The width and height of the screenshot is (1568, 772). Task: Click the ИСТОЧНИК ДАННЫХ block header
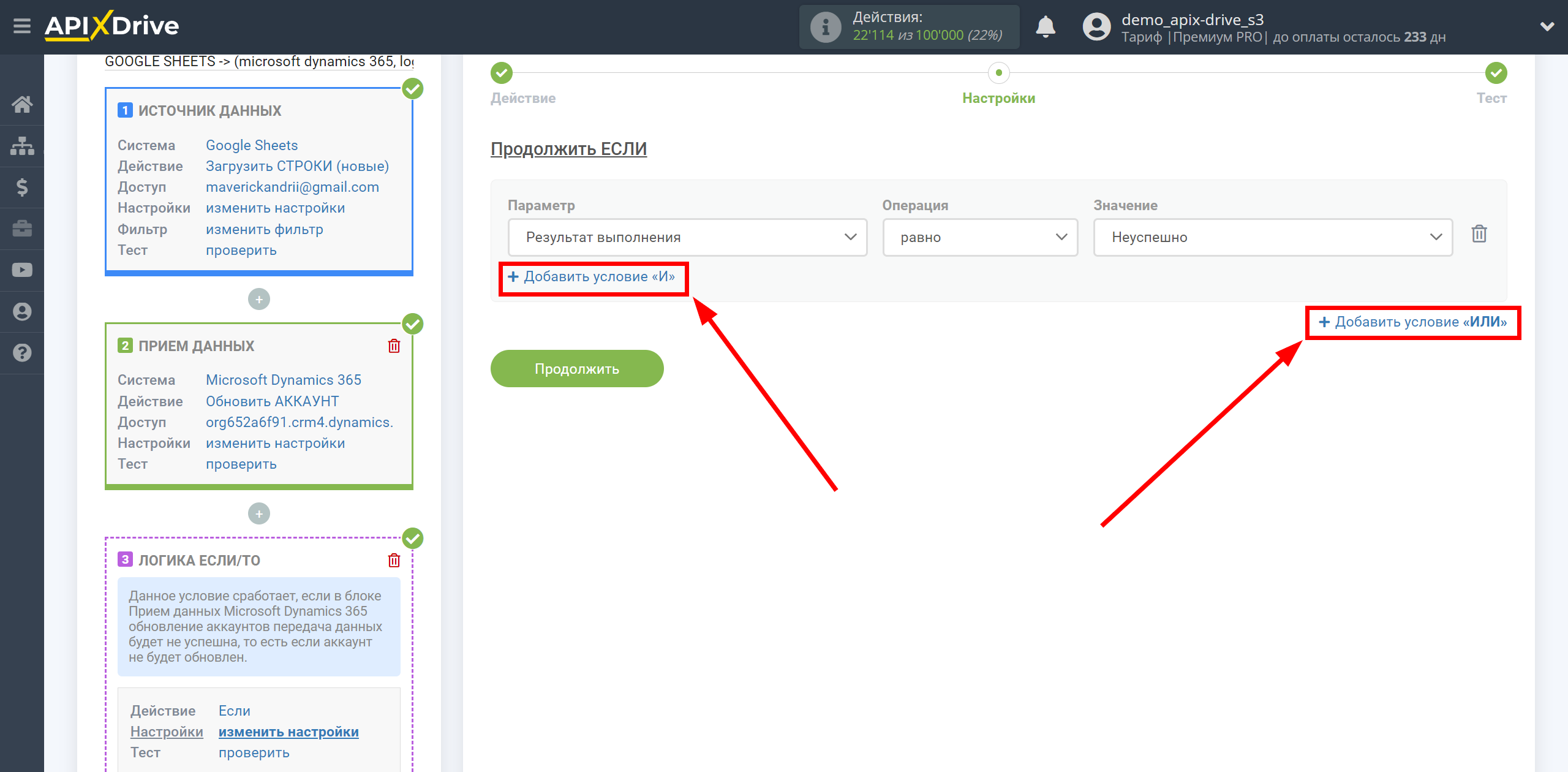209,111
